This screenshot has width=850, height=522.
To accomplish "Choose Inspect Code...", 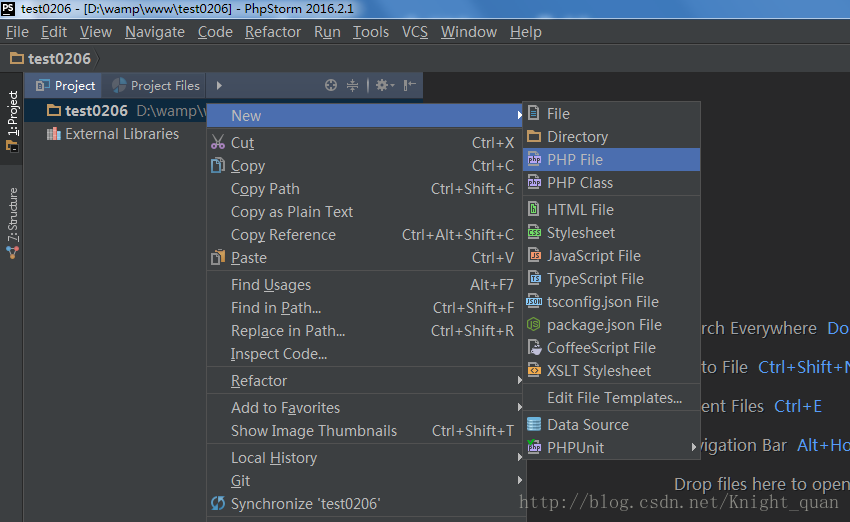I will 364,353.
